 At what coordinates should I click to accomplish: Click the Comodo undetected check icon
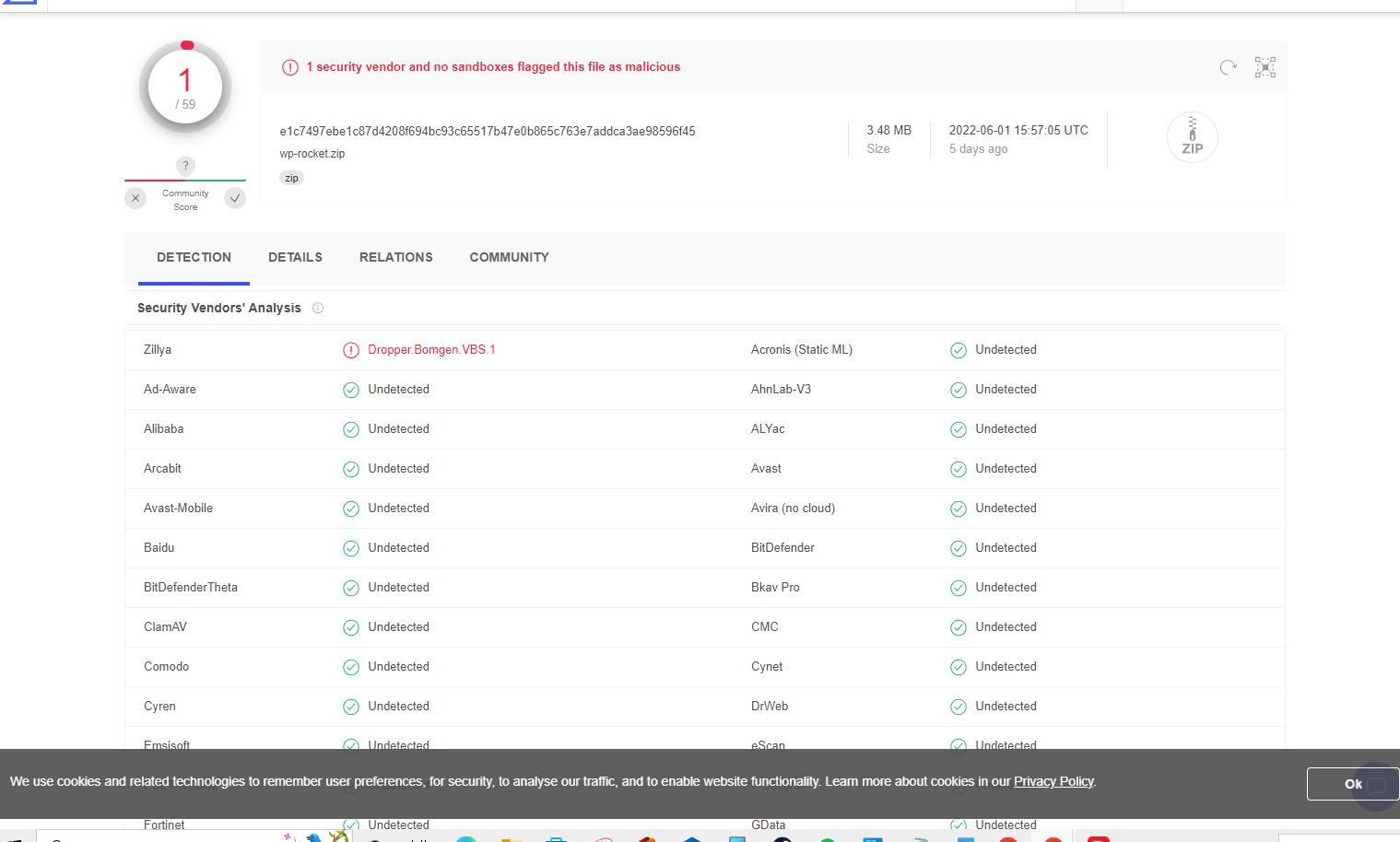tap(351, 667)
